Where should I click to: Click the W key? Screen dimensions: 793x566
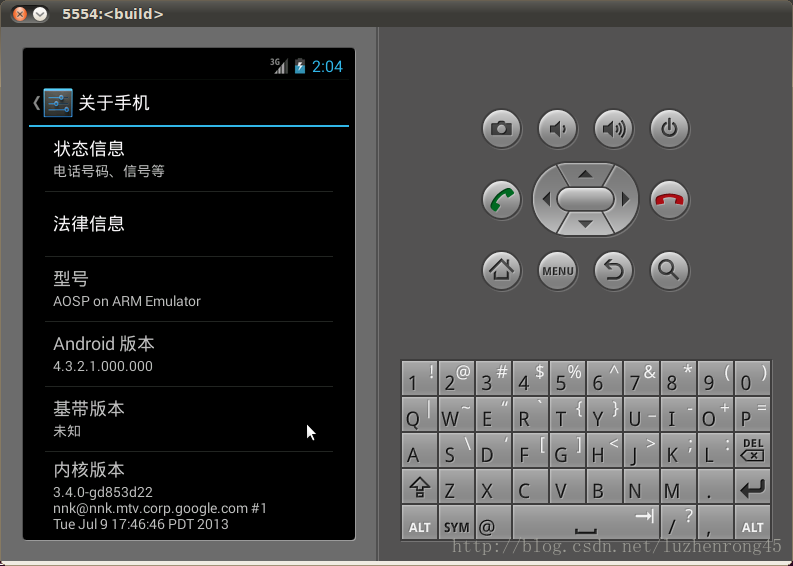[x=457, y=414]
